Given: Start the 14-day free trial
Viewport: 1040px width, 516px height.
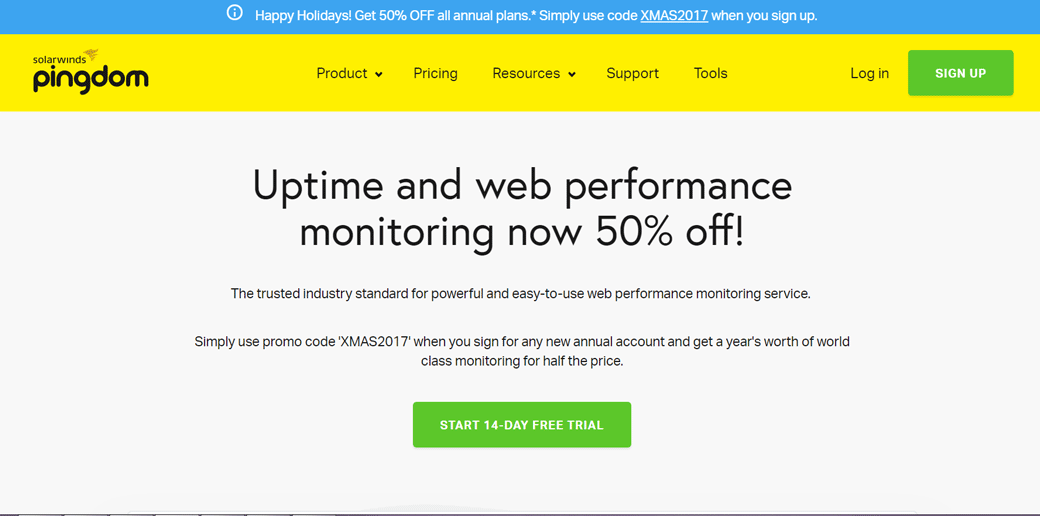Looking at the screenshot, I should point(522,425).
